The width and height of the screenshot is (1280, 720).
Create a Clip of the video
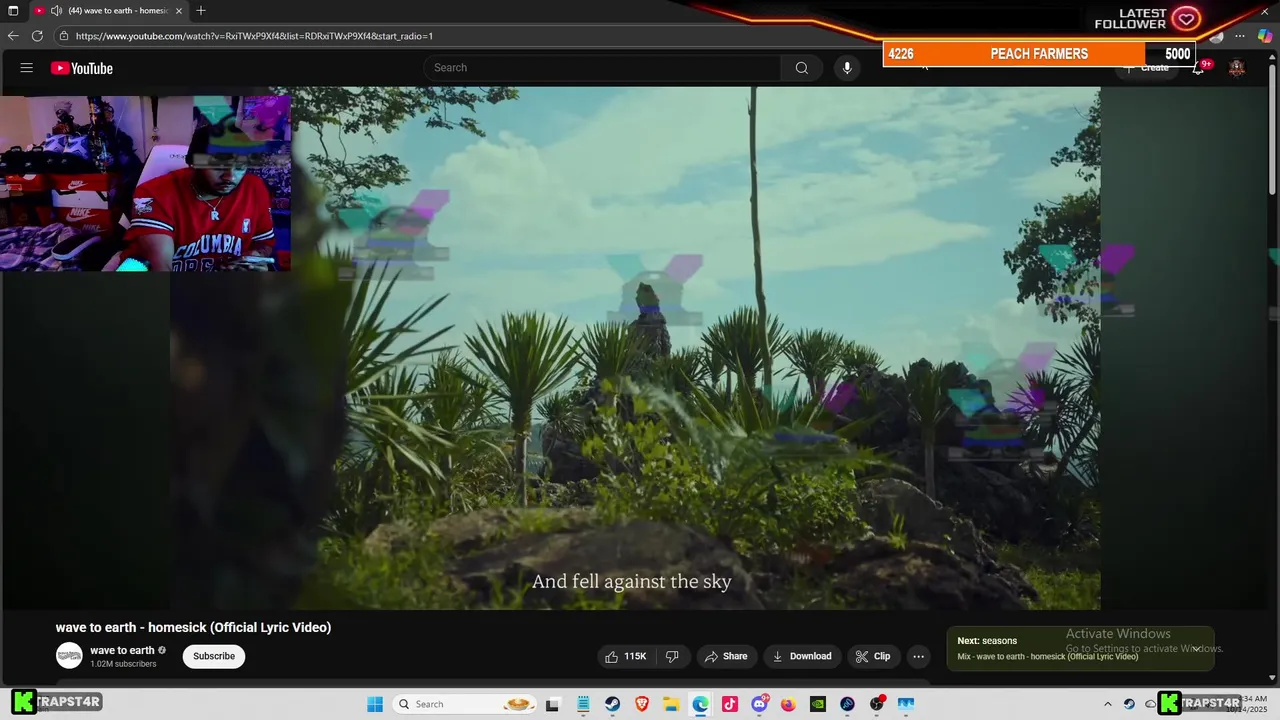872,656
